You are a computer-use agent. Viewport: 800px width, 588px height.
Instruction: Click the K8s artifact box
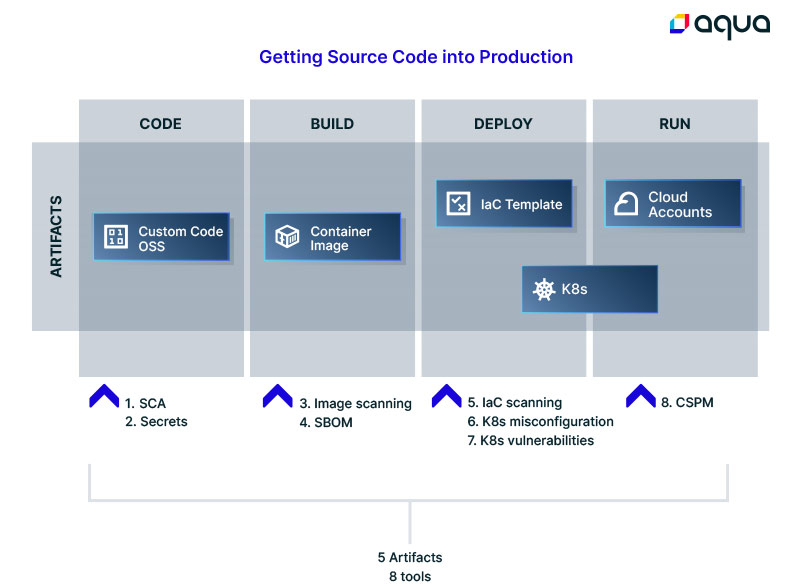(x=590, y=289)
